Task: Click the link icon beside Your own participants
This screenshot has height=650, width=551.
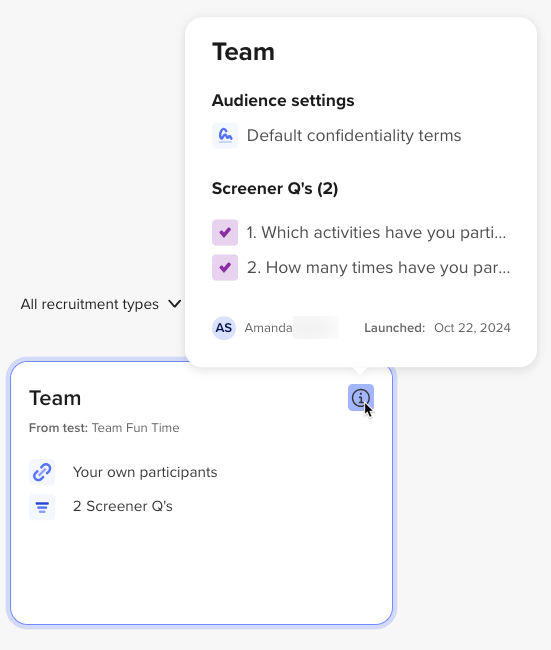Action: [x=42, y=472]
